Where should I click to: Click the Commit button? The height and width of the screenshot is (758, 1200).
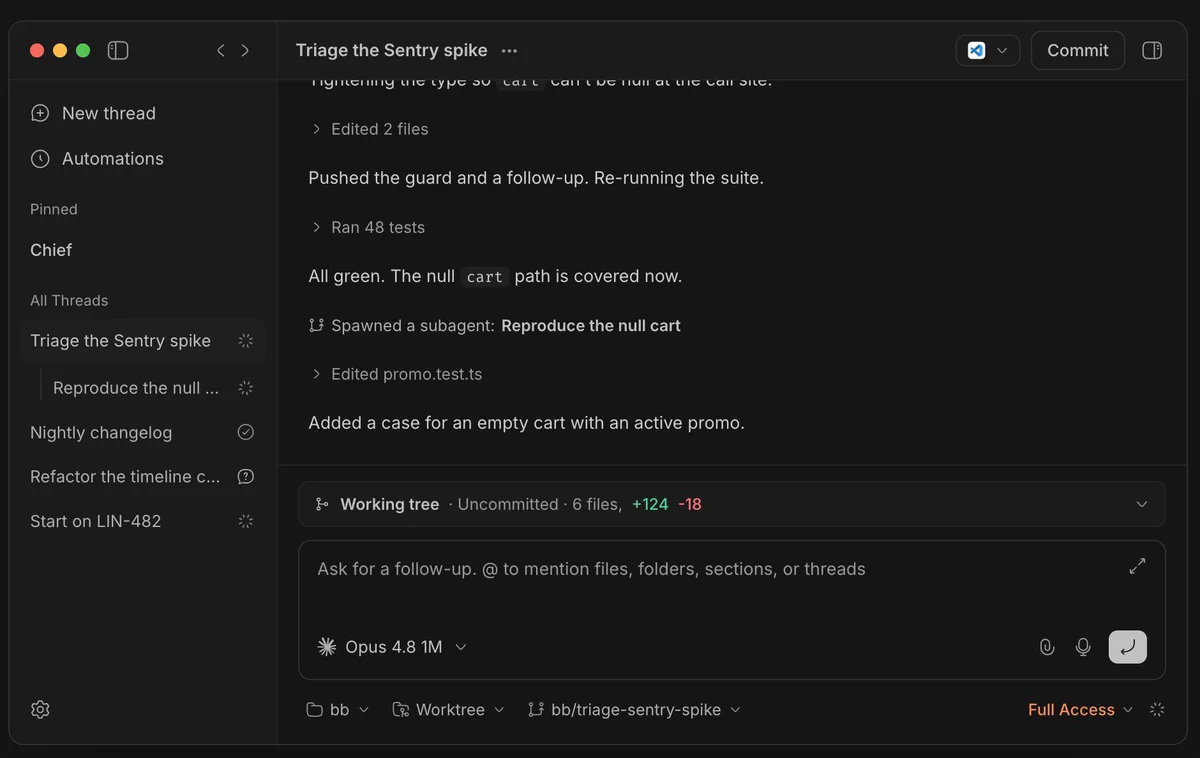1077,50
